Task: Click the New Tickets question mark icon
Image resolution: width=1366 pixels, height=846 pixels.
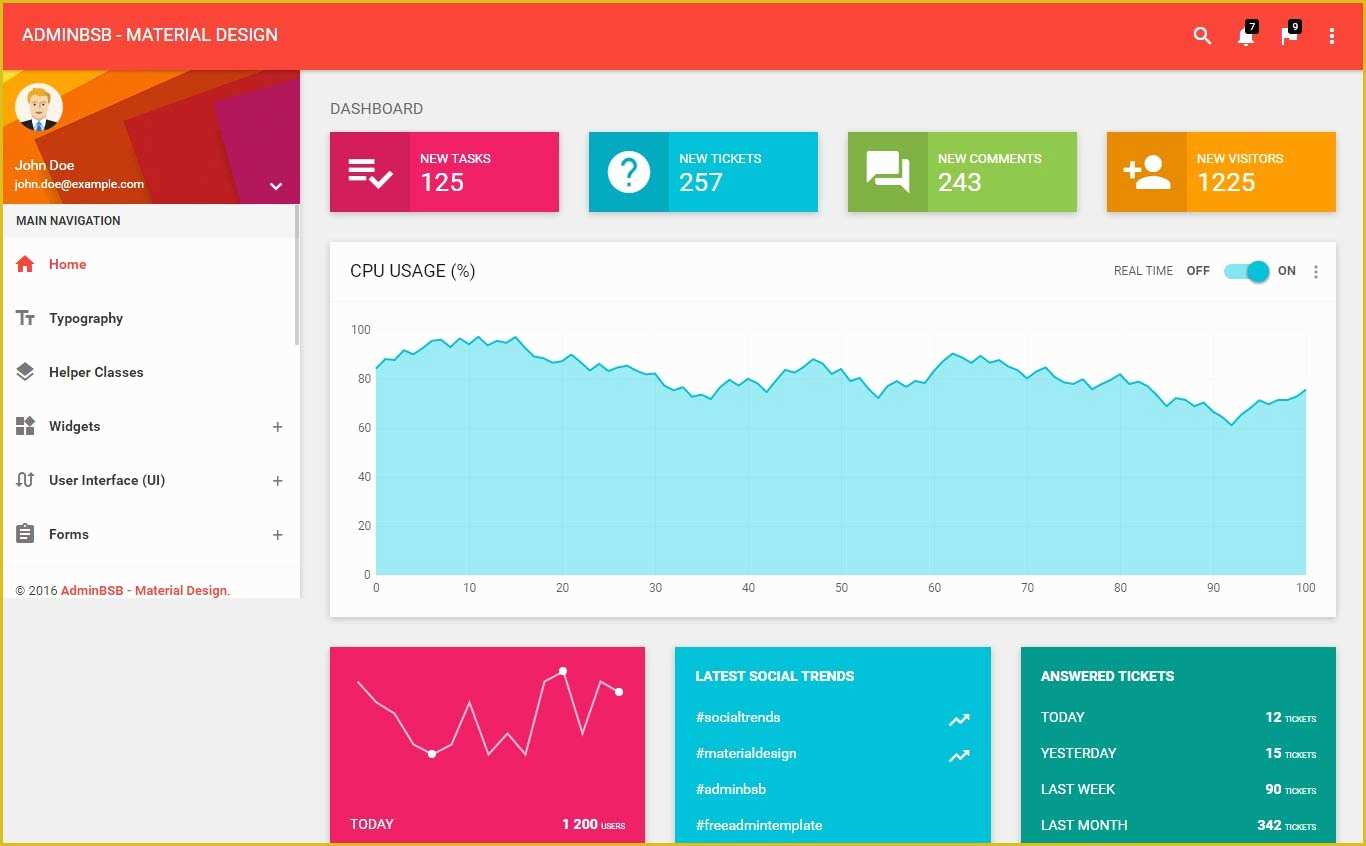Action: [x=629, y=172]
